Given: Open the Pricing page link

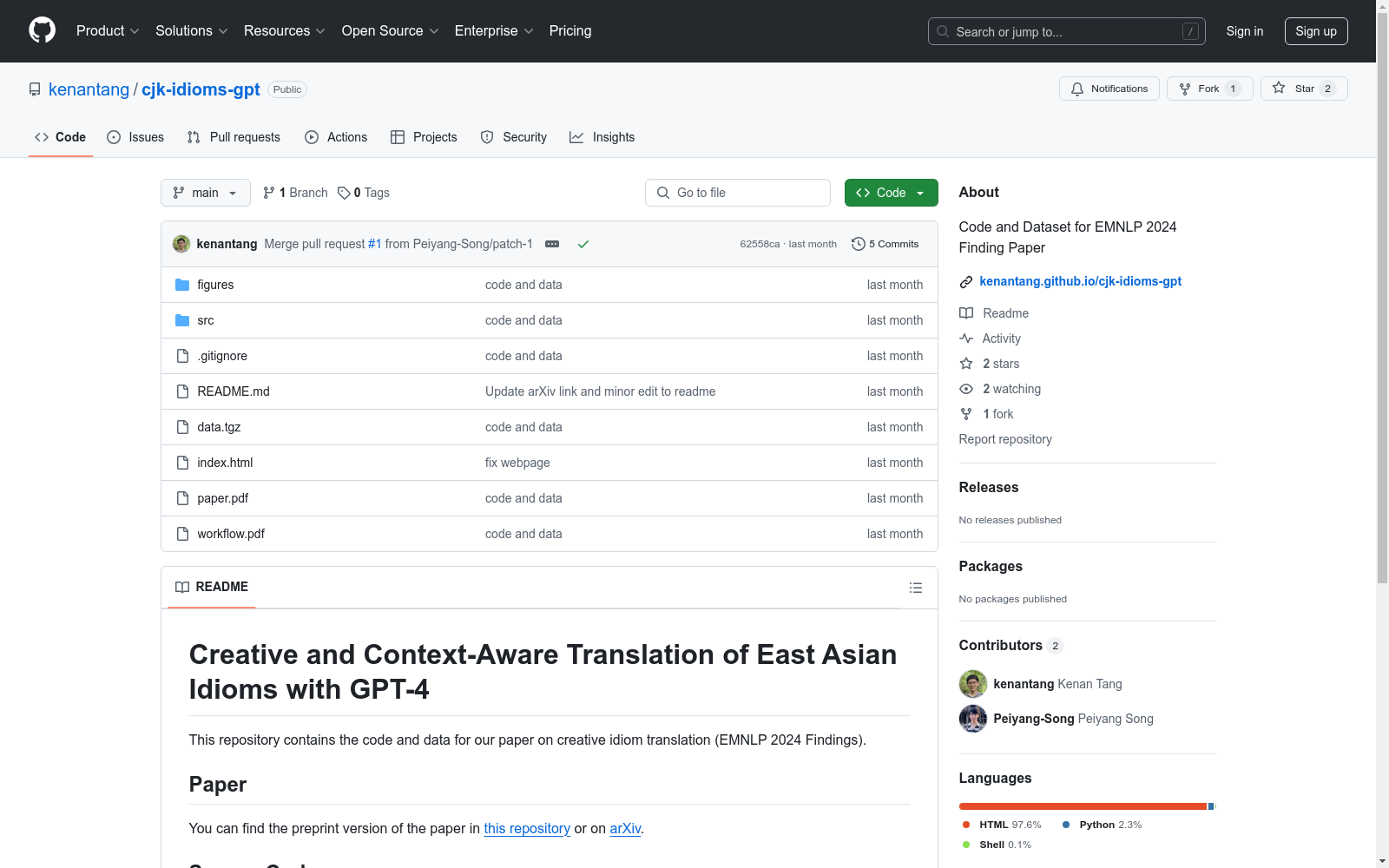Looking at the screenshot, I should pos(570,31).
